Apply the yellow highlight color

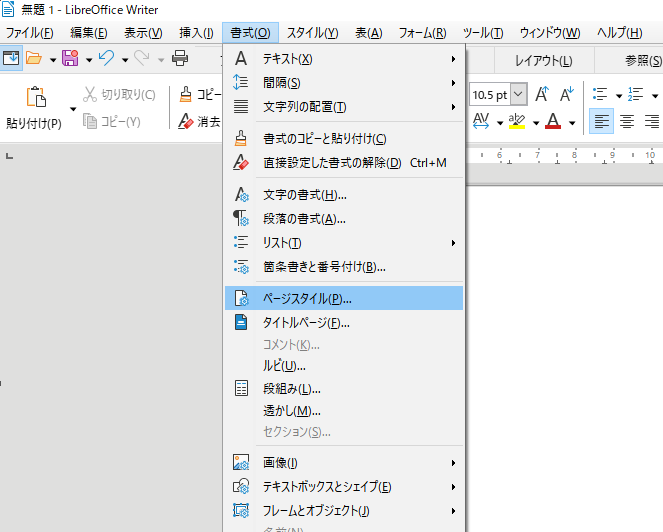coord(517,121)
